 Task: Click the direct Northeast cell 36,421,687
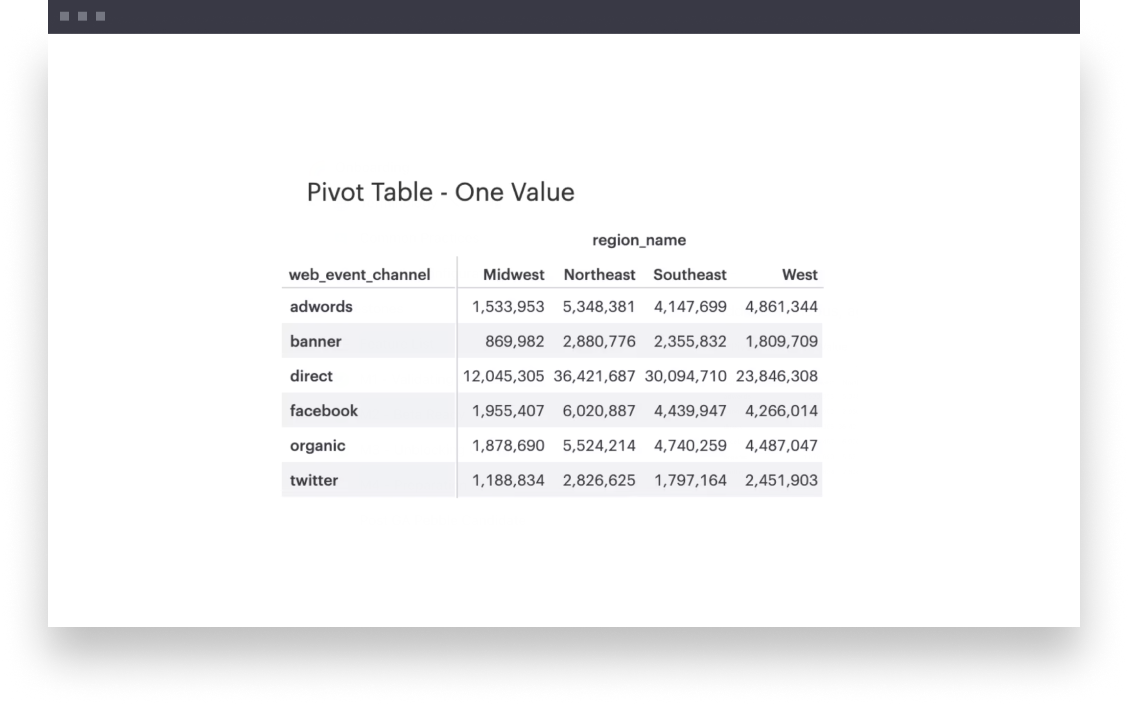pos(594,376)
